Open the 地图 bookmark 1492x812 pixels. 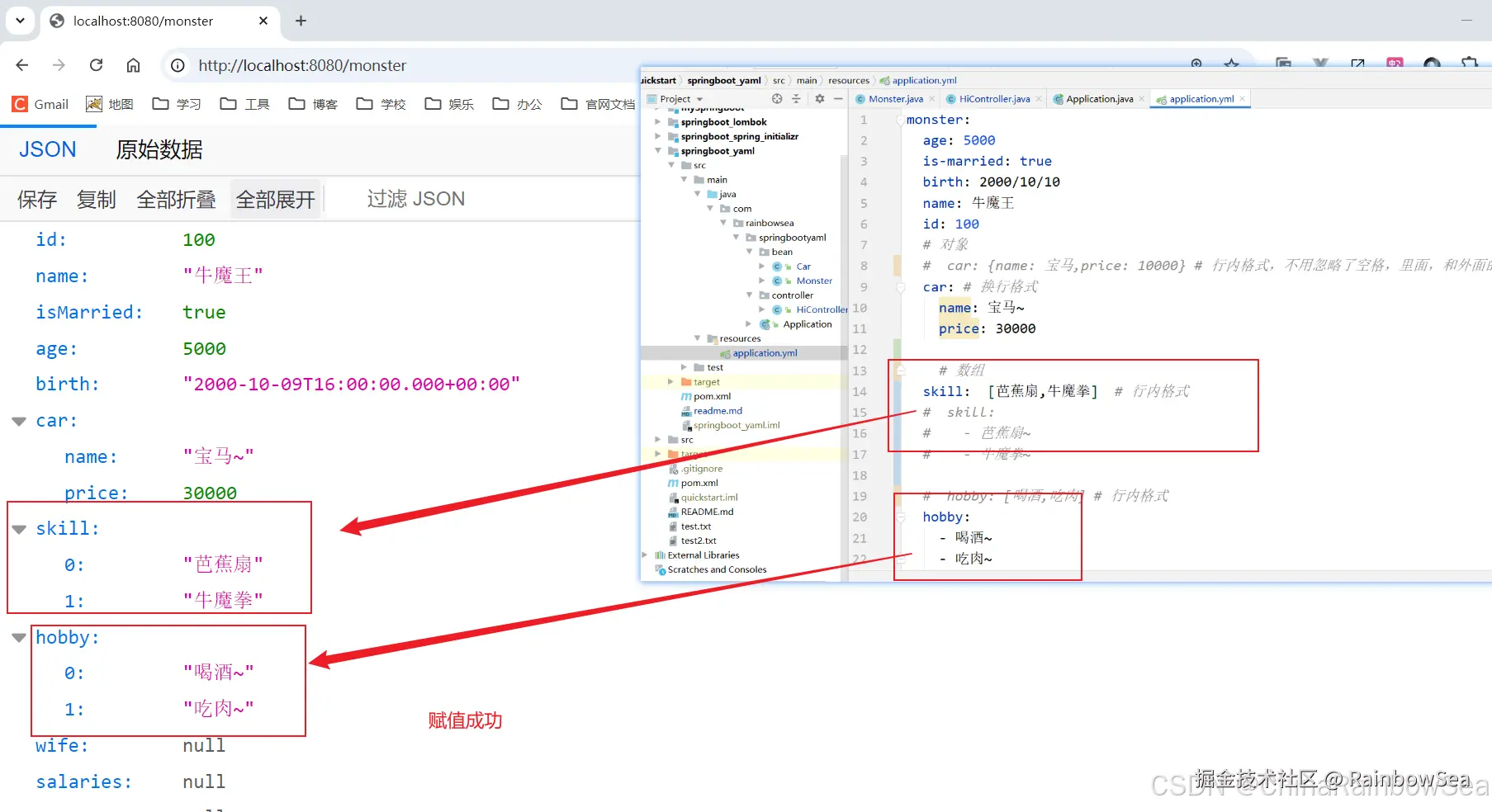click(110, 104)
